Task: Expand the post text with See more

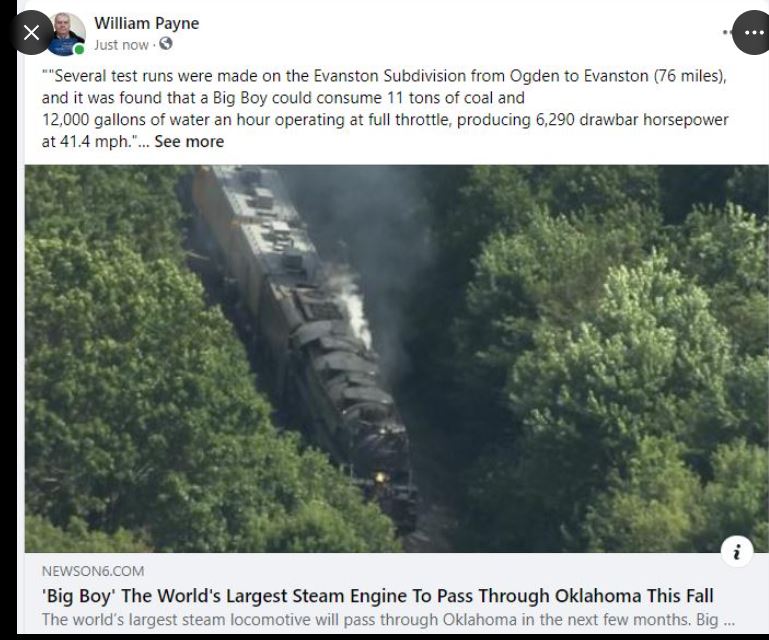Action: tap(189, 142)
